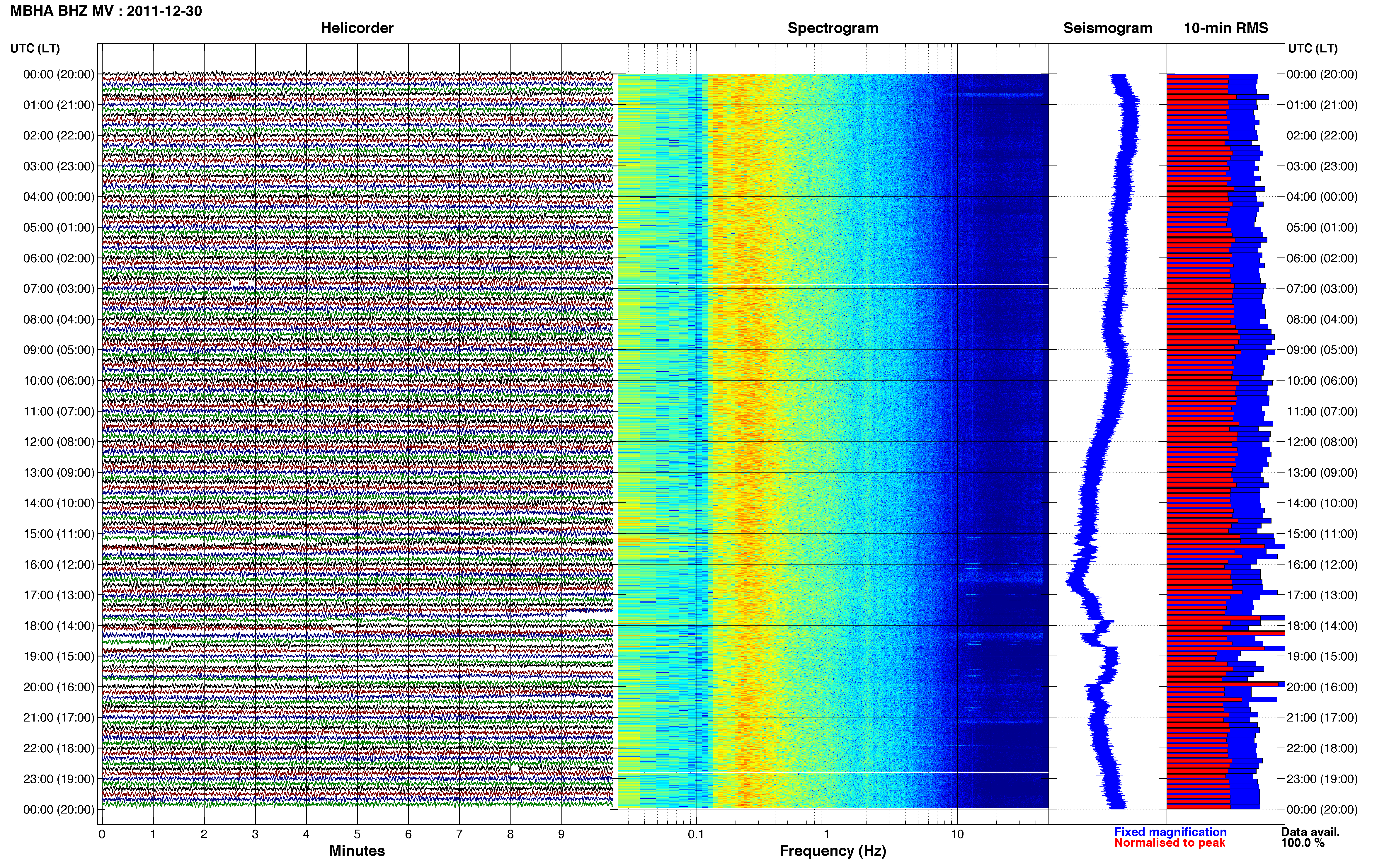Click the left '20:00 (16:00)' time label

(59, 687)
